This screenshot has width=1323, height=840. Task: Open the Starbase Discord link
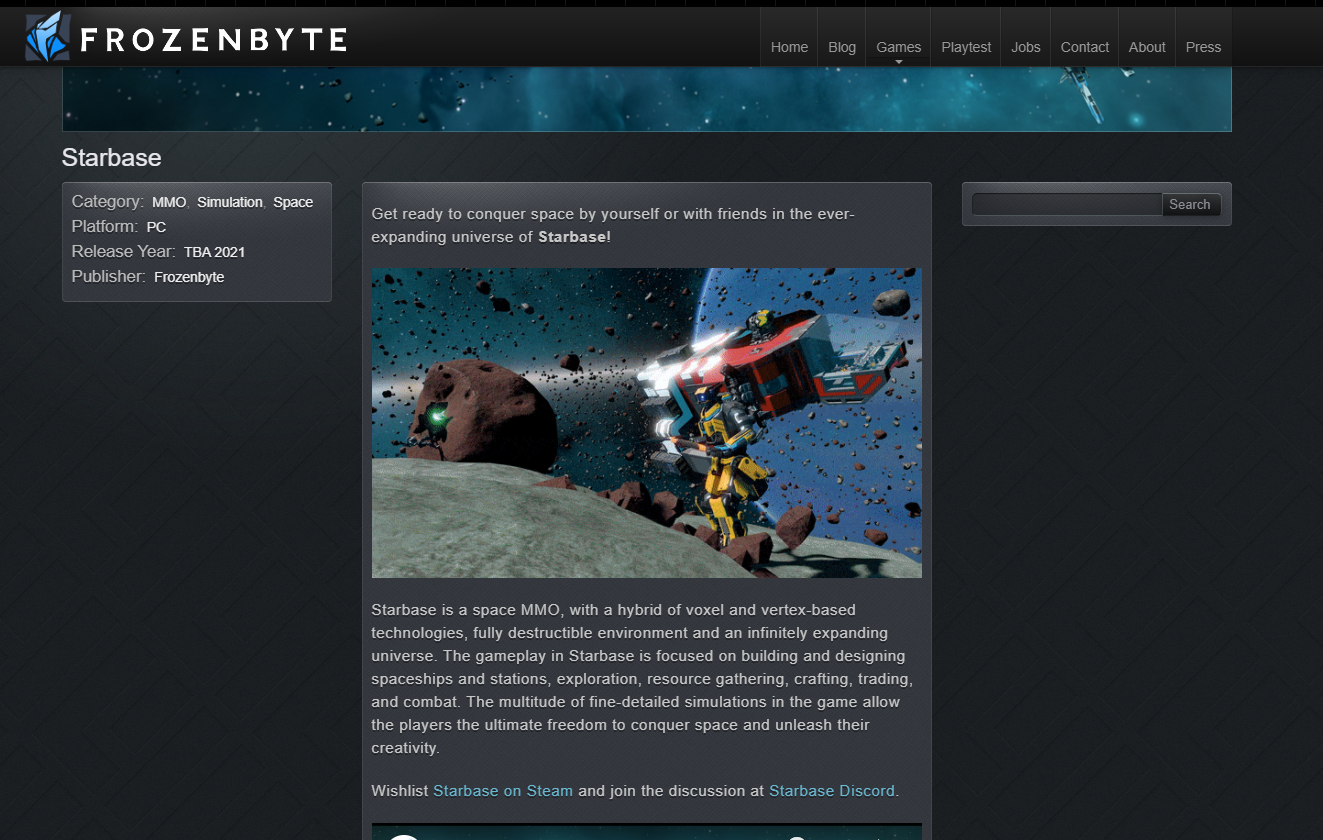pyautogui.click(x=831, y=790)
